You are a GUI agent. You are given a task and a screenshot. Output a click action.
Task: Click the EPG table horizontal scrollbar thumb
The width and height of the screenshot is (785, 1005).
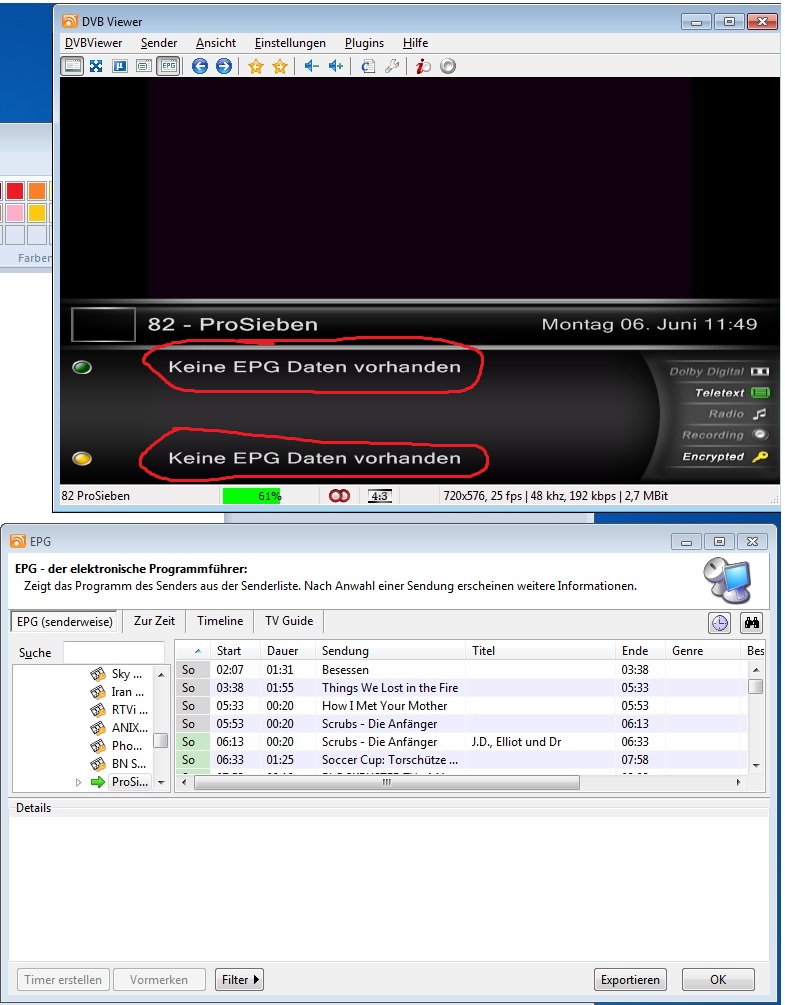pos(387,782)
